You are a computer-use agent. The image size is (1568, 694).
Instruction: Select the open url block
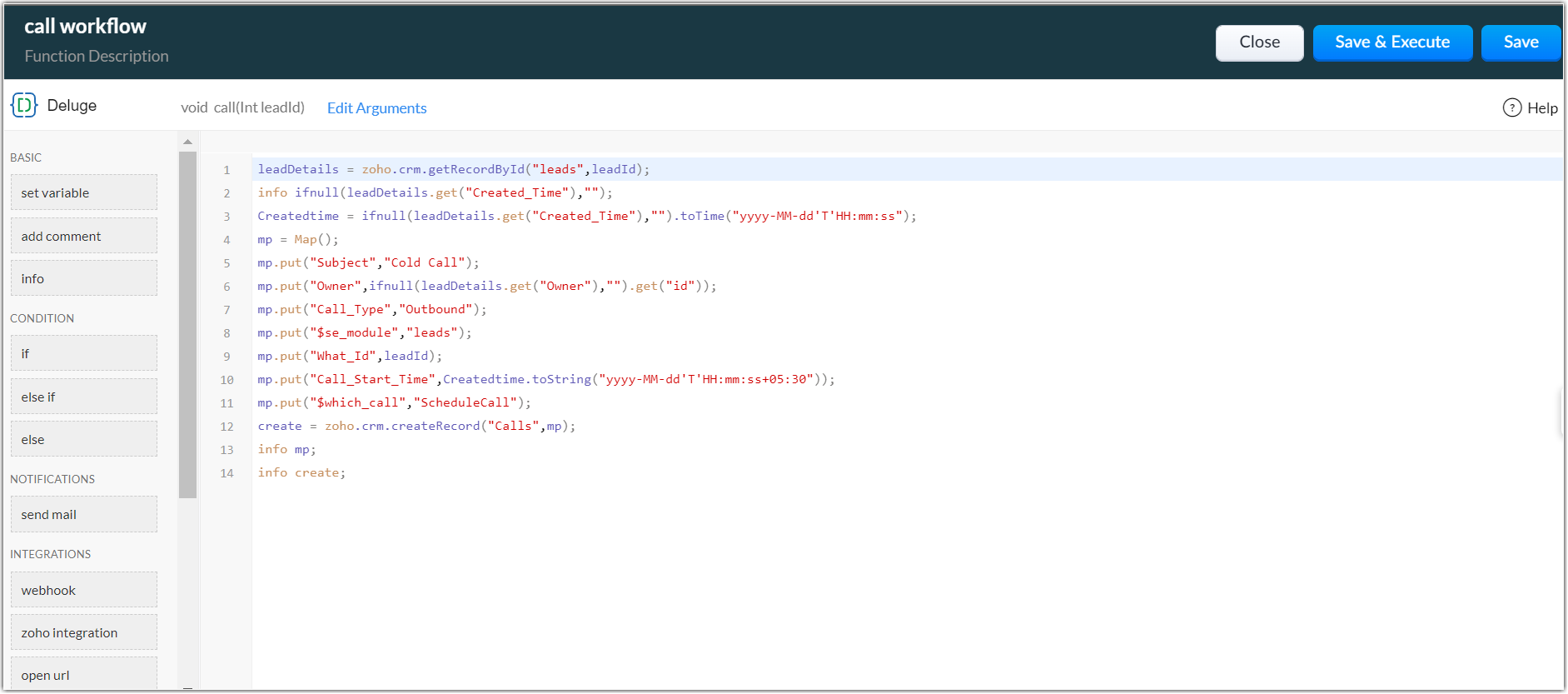(x=84, y=674)
